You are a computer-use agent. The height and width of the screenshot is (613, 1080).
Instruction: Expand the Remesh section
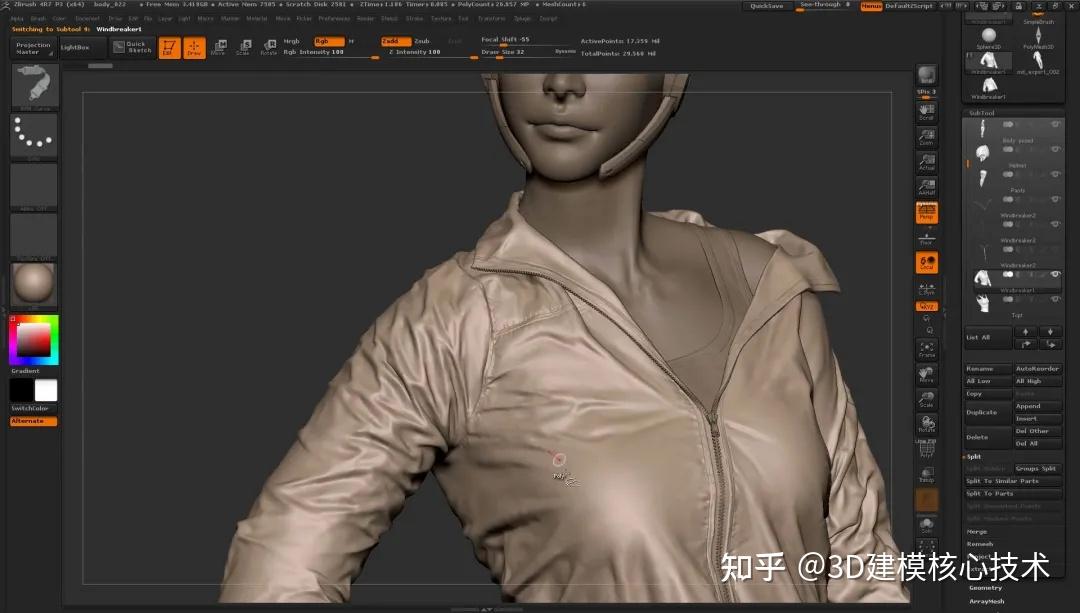(979, 544)
